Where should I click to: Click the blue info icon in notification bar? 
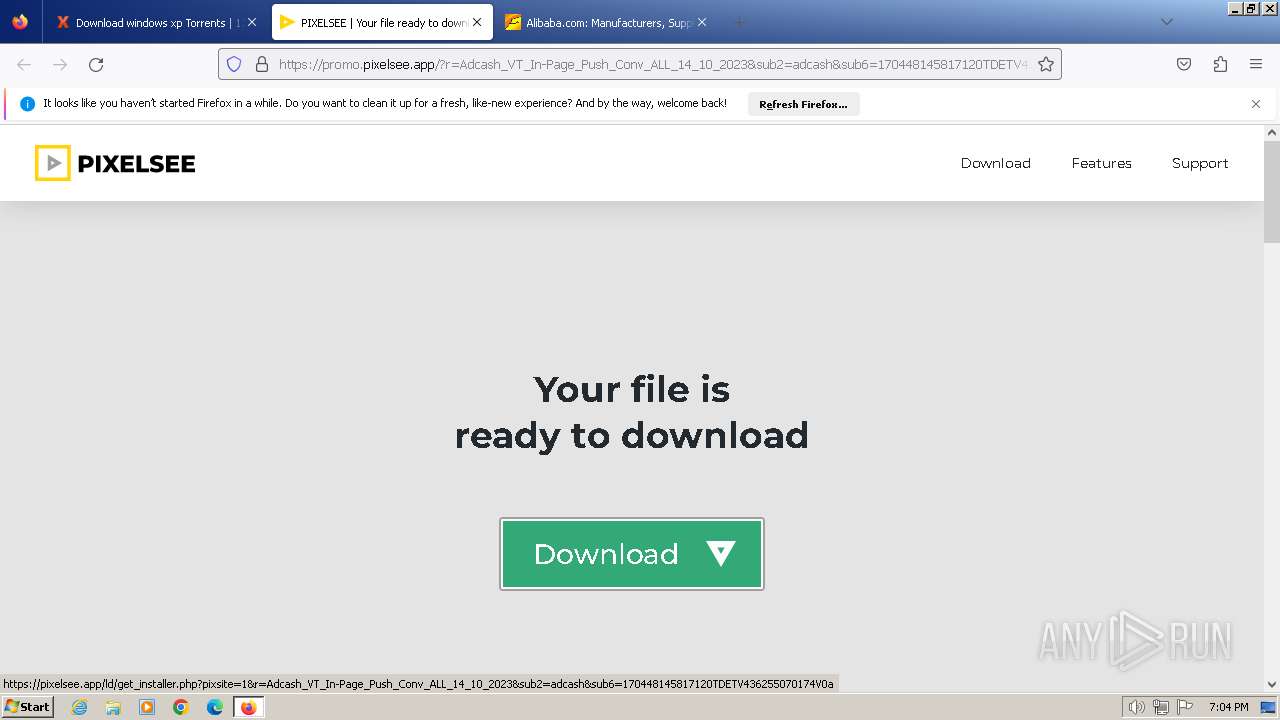click(x=28, y=104)
